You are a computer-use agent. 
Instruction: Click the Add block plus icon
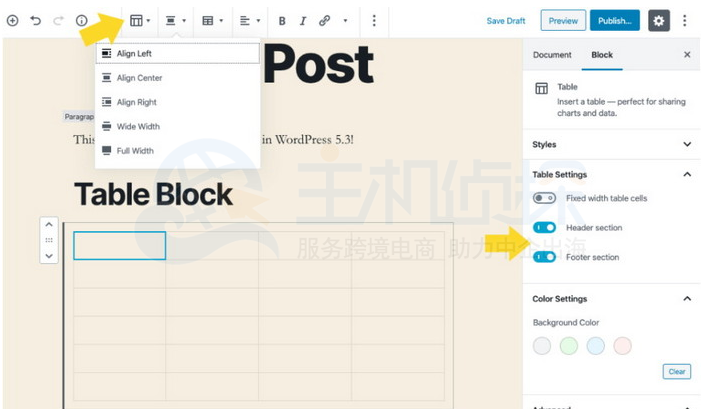coord(12,21)
